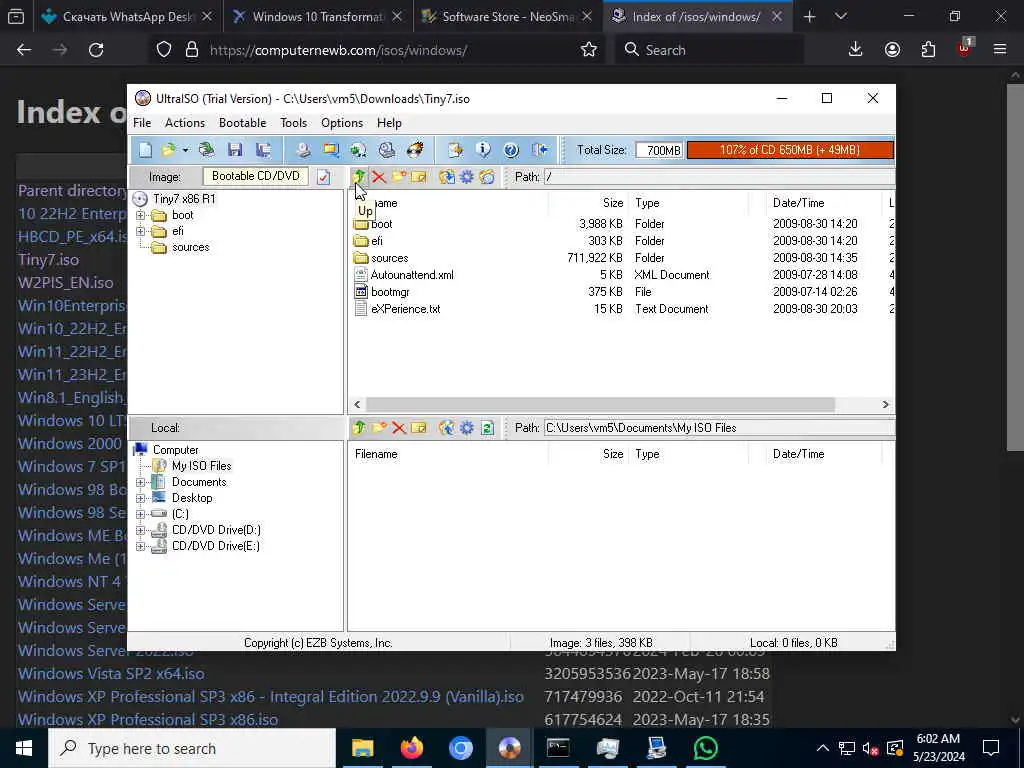Open W2PIS_EN.iso link in the browser
1024x768 pixels.
click(x=65, y=283)
